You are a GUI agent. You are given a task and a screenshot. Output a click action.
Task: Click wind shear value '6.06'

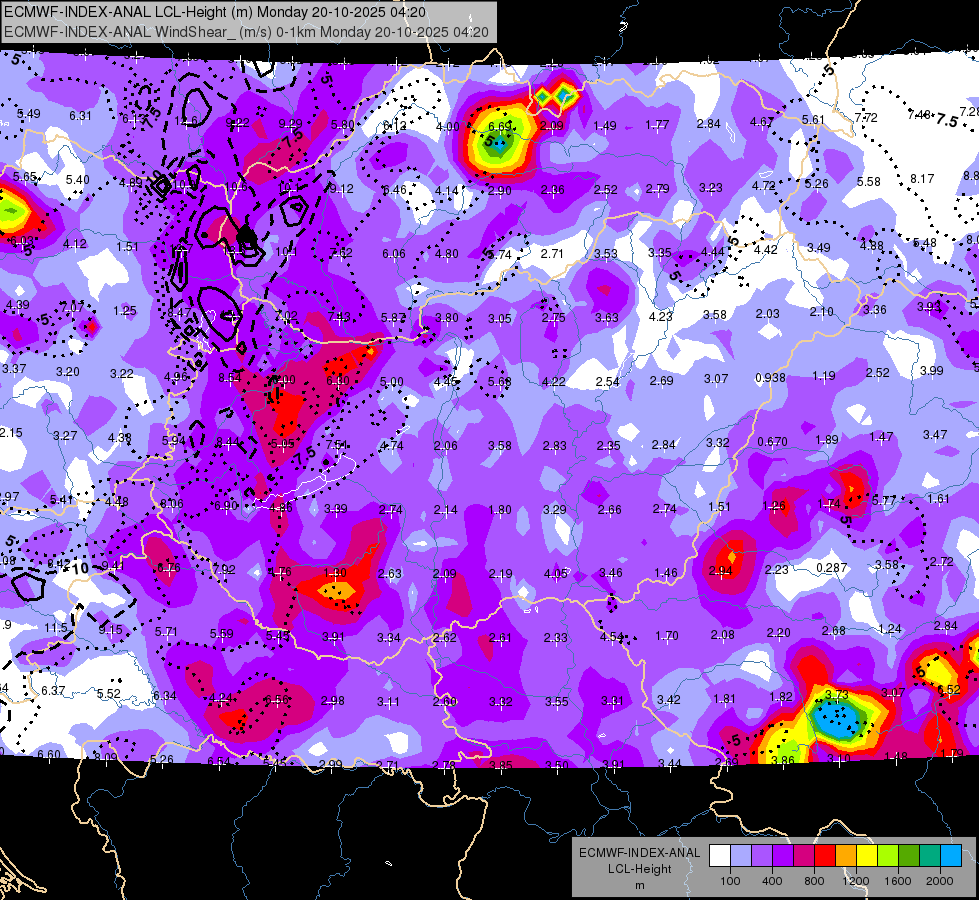393,254
